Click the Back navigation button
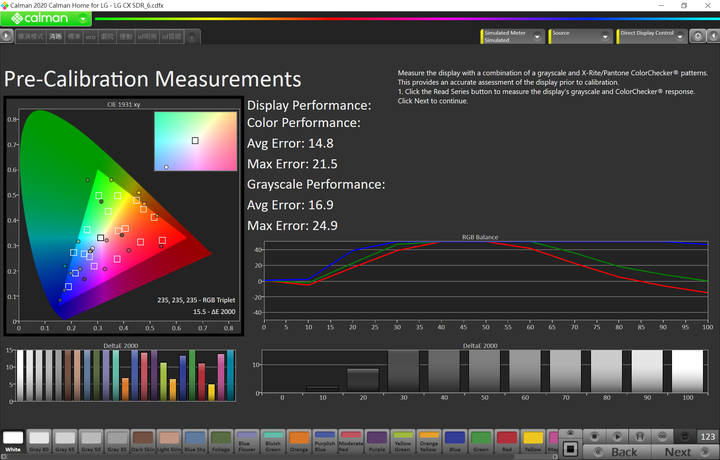This screenshot has height=460, width=720. coord(616,452)
